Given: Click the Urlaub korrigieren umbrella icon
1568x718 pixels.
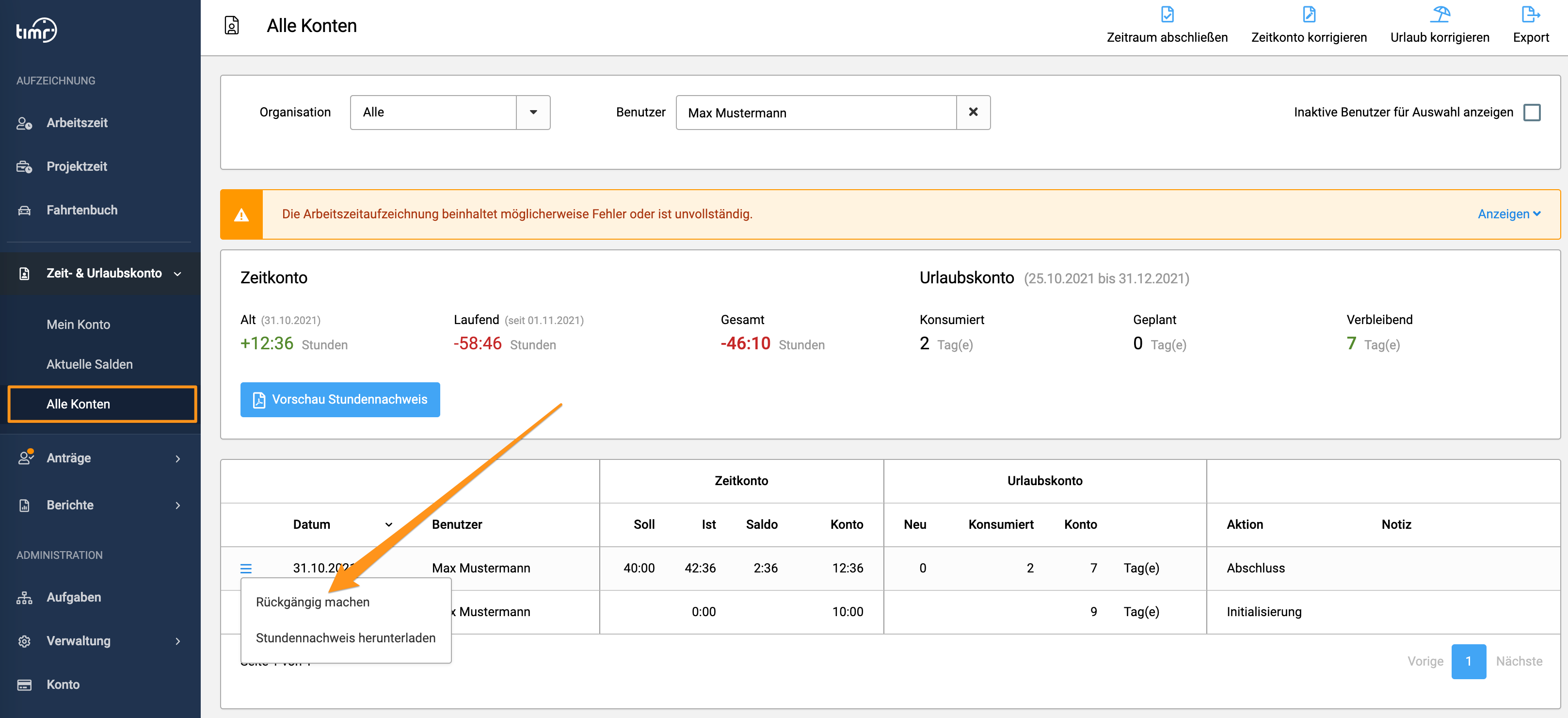Looking at the screenshot, I should pos(1440,14).
